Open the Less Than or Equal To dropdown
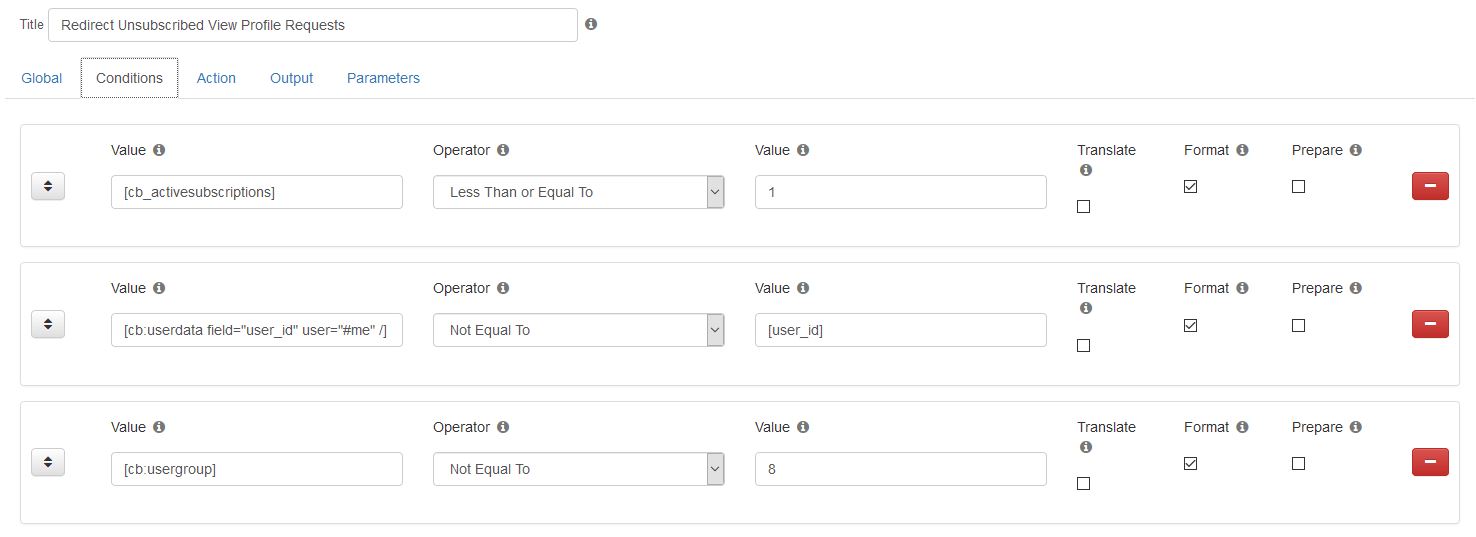The height and width of the screenshot is (537, 1476). (x=578, y=192)
